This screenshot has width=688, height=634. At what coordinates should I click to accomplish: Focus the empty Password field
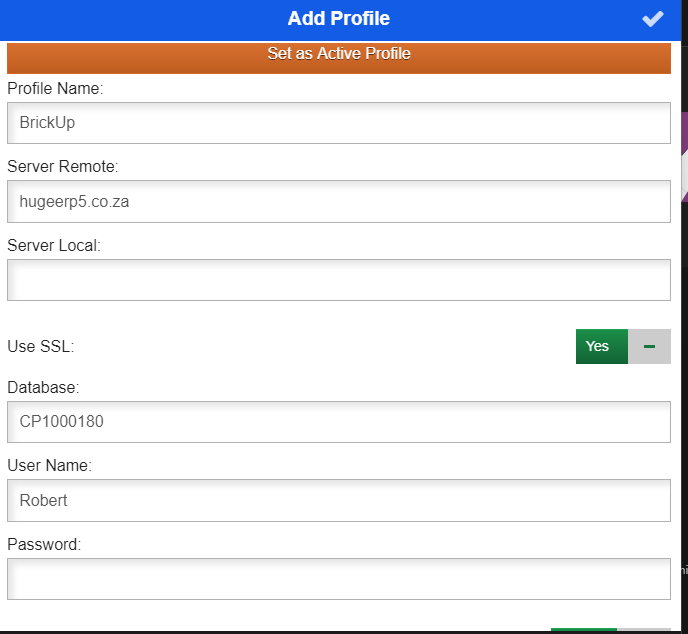tap(338, 579)
